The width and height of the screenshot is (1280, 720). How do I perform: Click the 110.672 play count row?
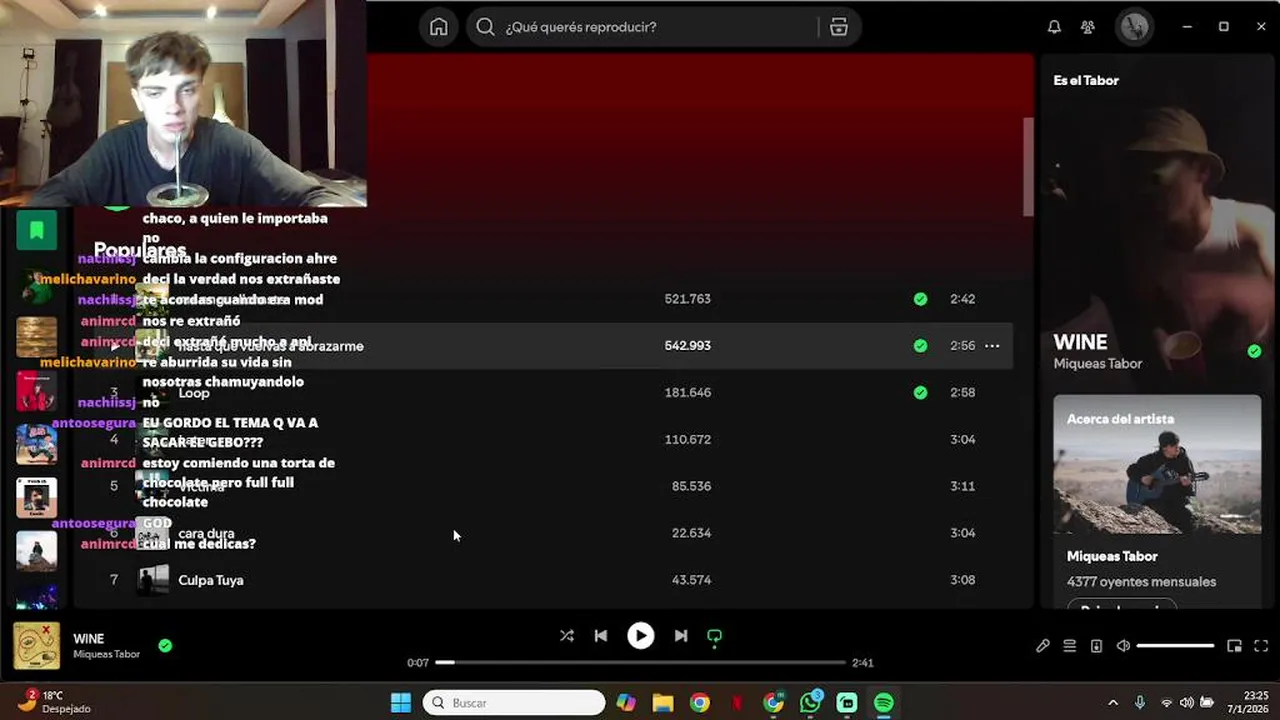tap(688, 440)
